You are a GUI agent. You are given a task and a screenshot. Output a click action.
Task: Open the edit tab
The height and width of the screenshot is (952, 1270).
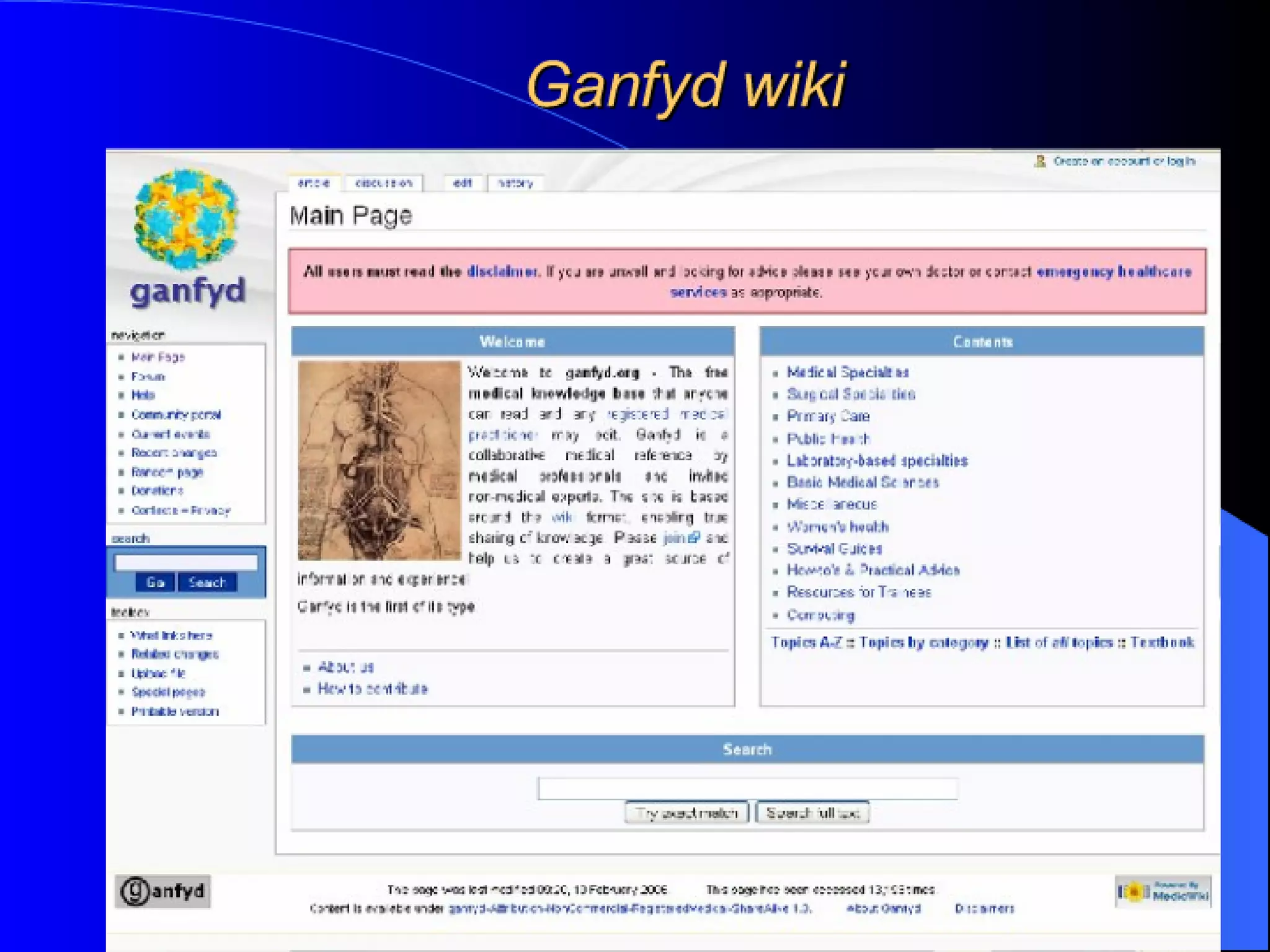click(x=463, y=183)
